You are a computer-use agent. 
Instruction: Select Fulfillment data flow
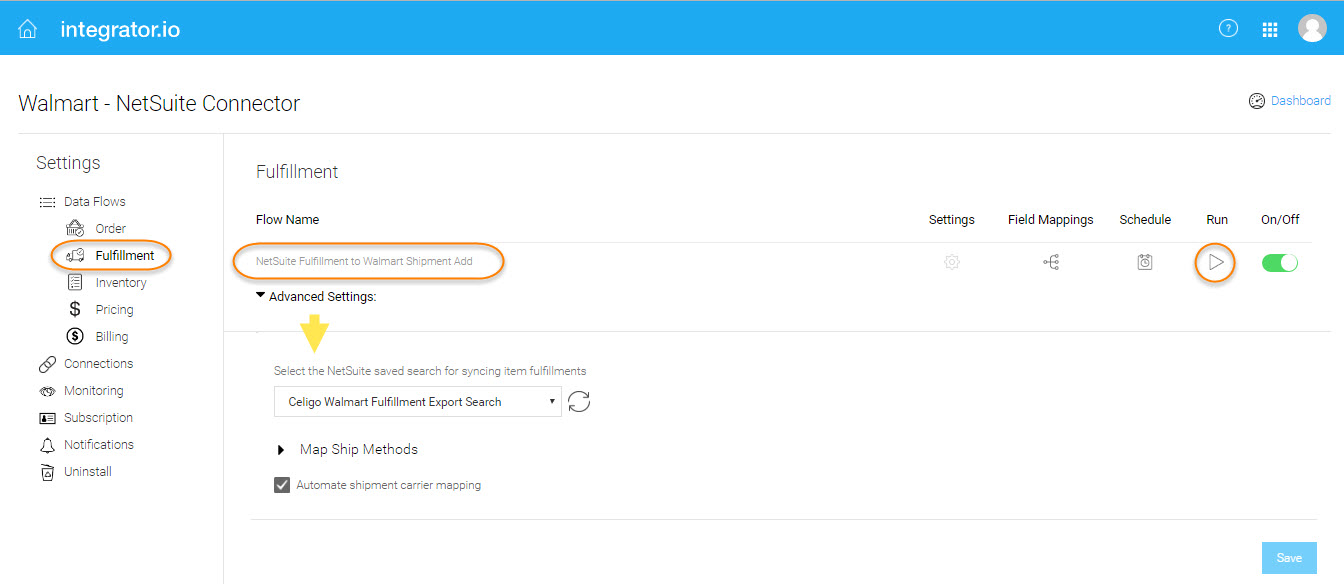pyautogui.click(x=125, y=255)
